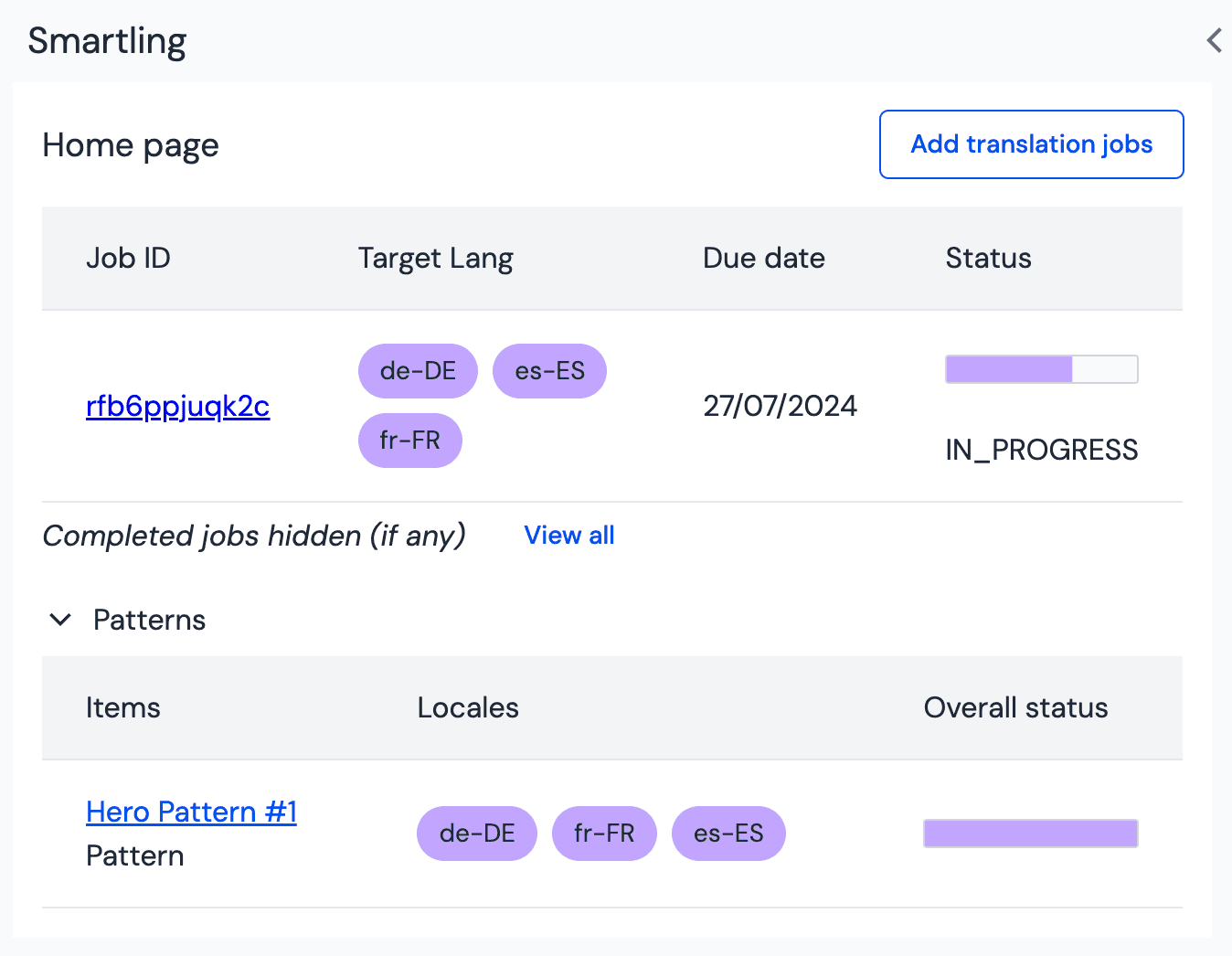Select the es-ES tag in the job row
Viewport: 1232px width, 956px height.
click(x=549, y=371)
